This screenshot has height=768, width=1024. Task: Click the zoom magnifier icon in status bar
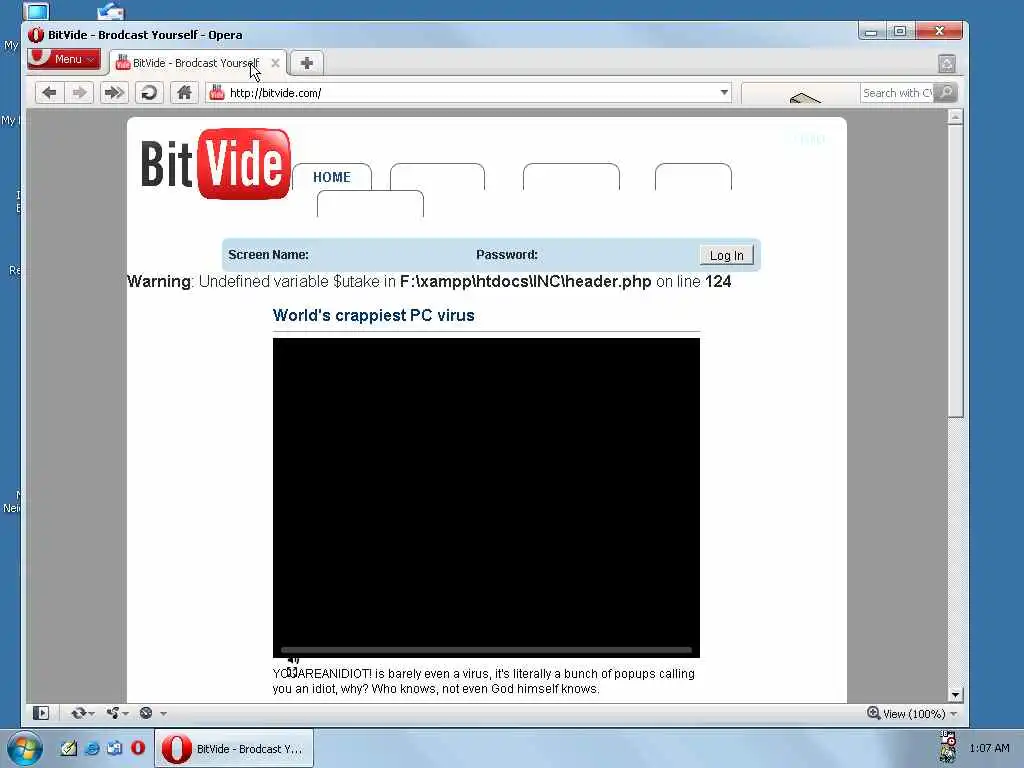click(873, 713)
